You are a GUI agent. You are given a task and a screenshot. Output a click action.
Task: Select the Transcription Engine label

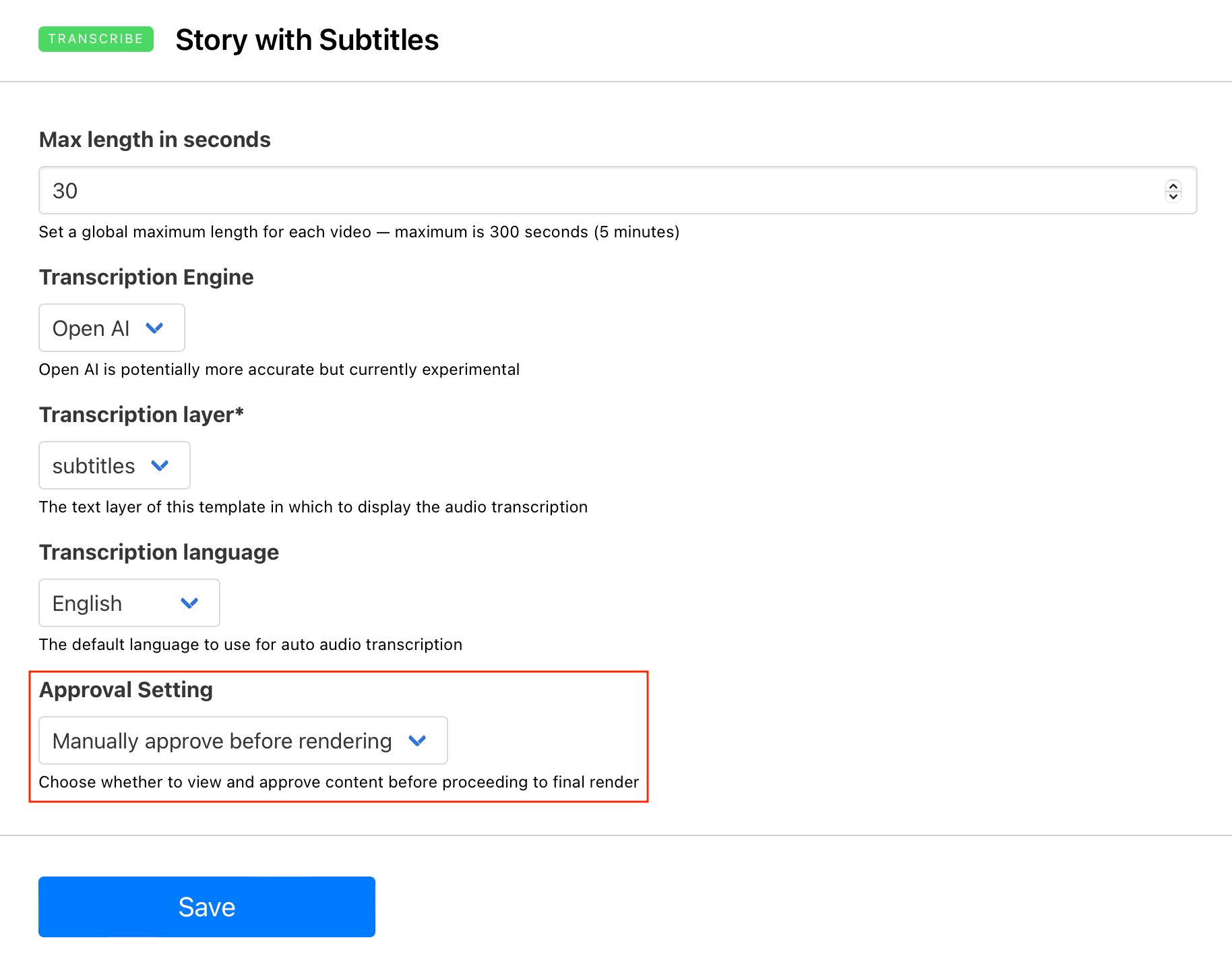point(146,277)
